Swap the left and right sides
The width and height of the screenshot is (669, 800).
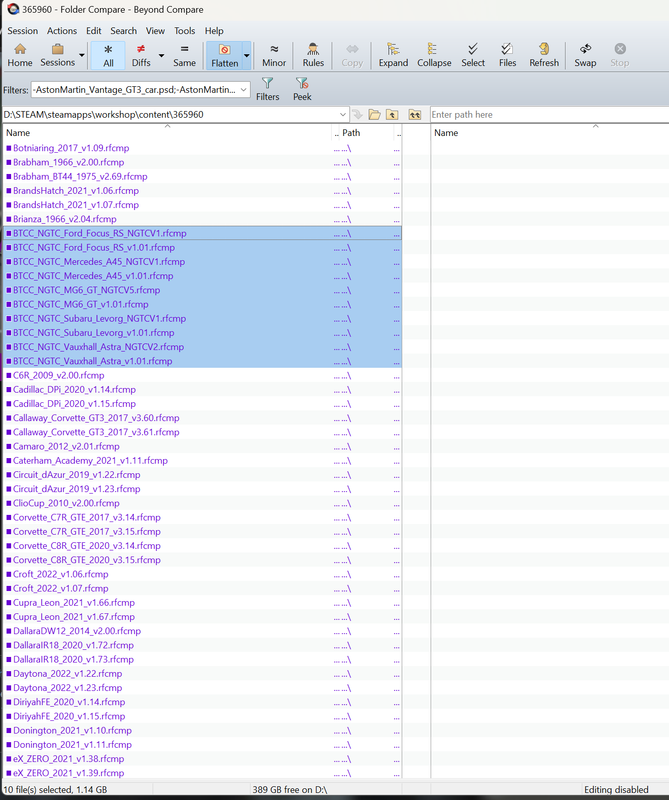585,55
